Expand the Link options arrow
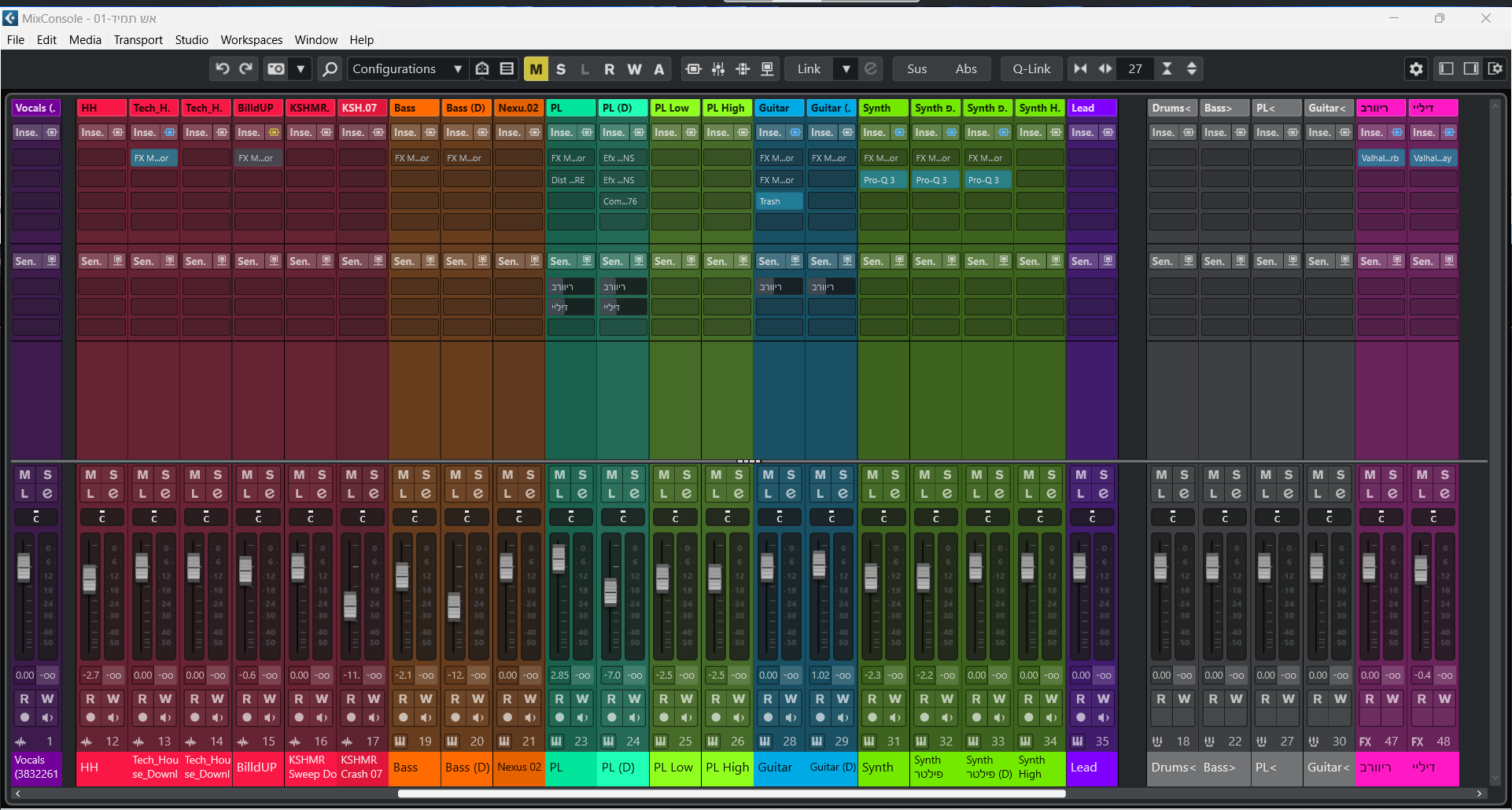The height and width of the screenshot is (810, 1512). coord(846,69)
